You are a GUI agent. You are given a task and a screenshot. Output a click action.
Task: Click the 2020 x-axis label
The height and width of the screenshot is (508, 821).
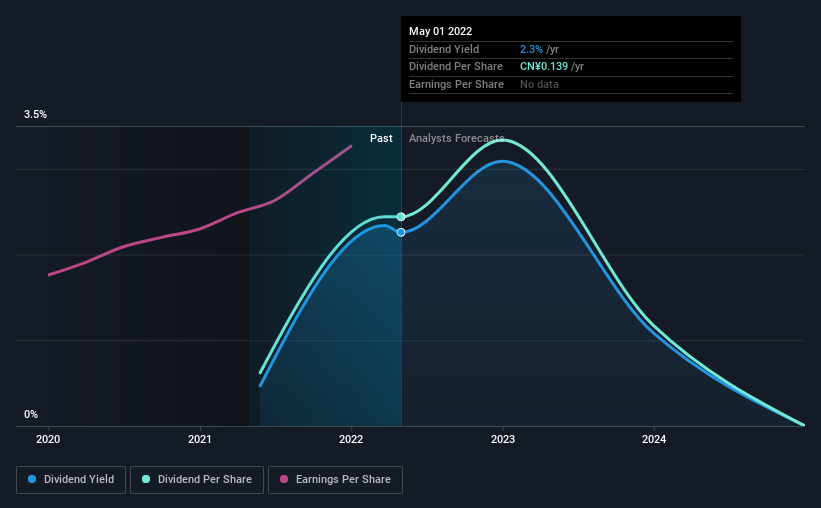coord(48,439)
